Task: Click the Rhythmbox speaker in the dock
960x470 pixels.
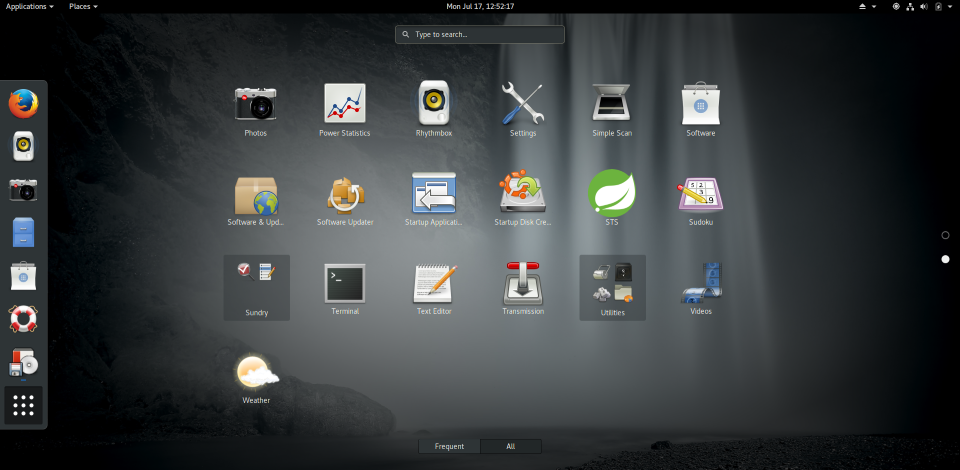Action: click(x=23, y=146)
